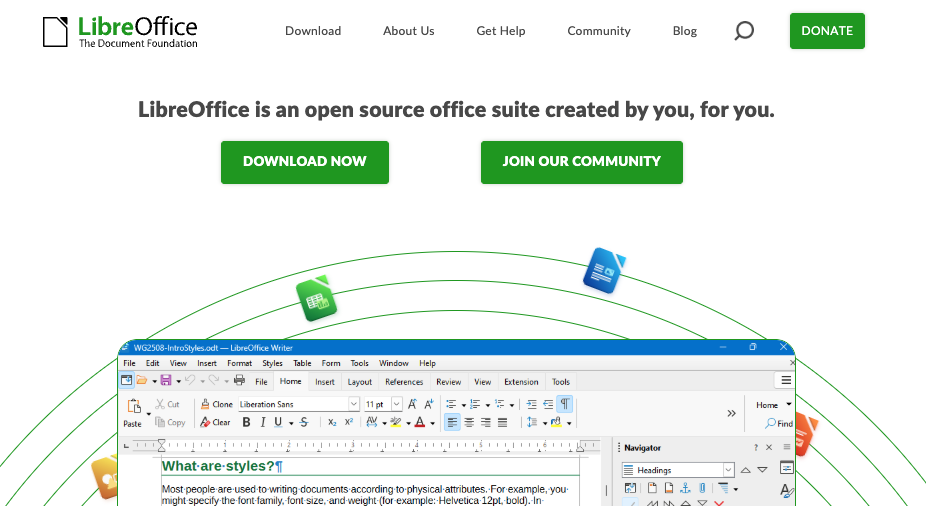Open the unordered bullet list dropdown arrow
This screenshot has height=506, width=926.
tap(464, 405)
